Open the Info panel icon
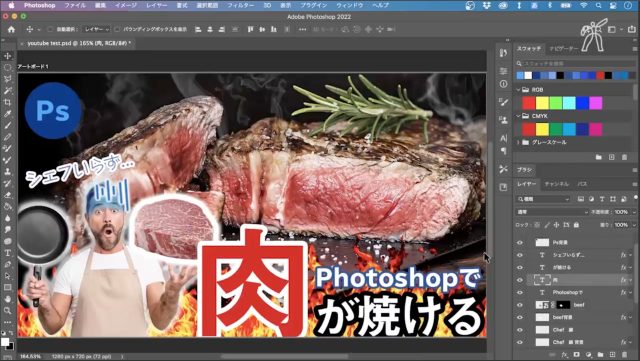The width and height of the screenshot is (640, 361). [503, 84]
